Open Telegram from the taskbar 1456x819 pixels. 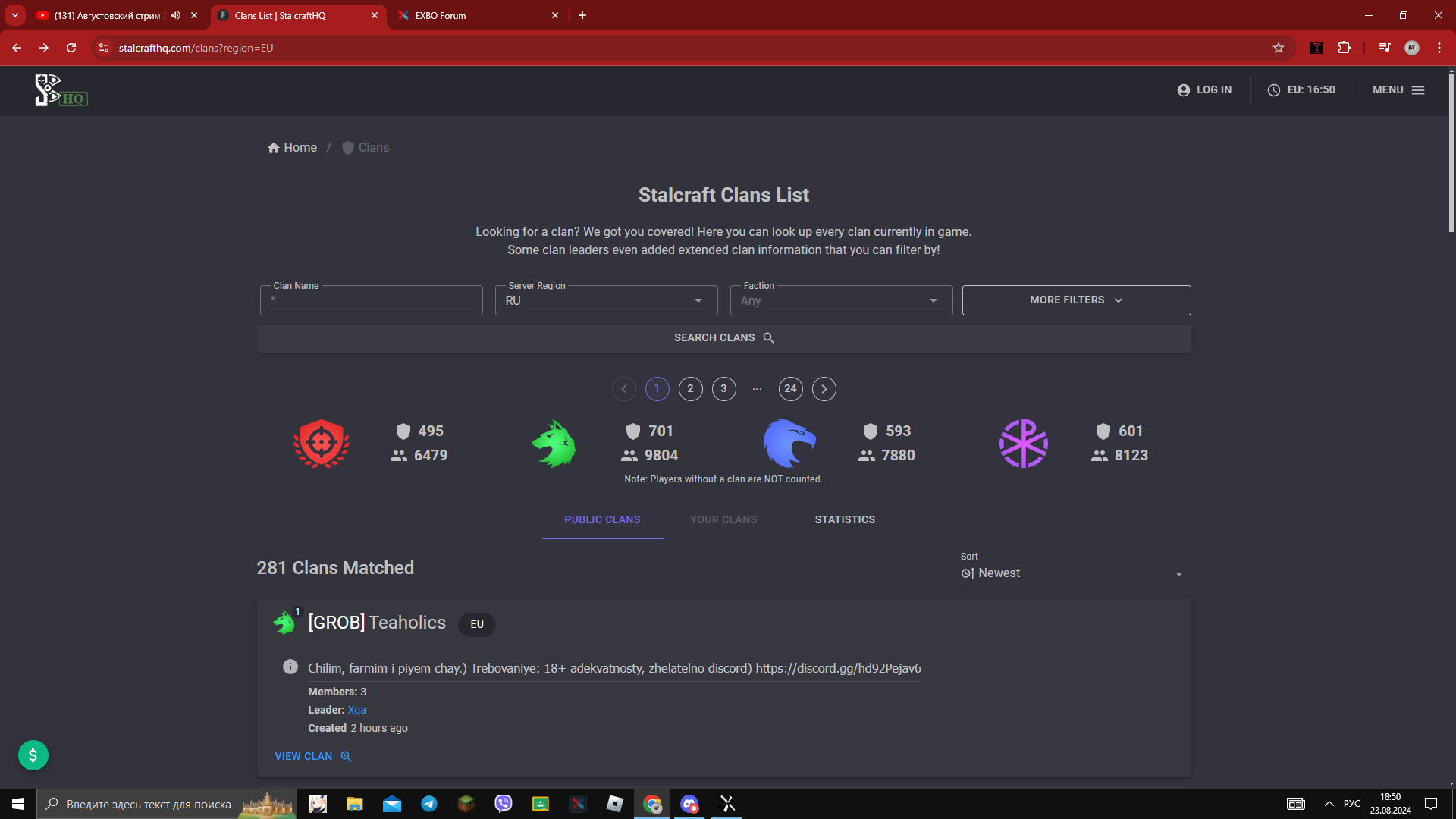(x=429, y=804)
